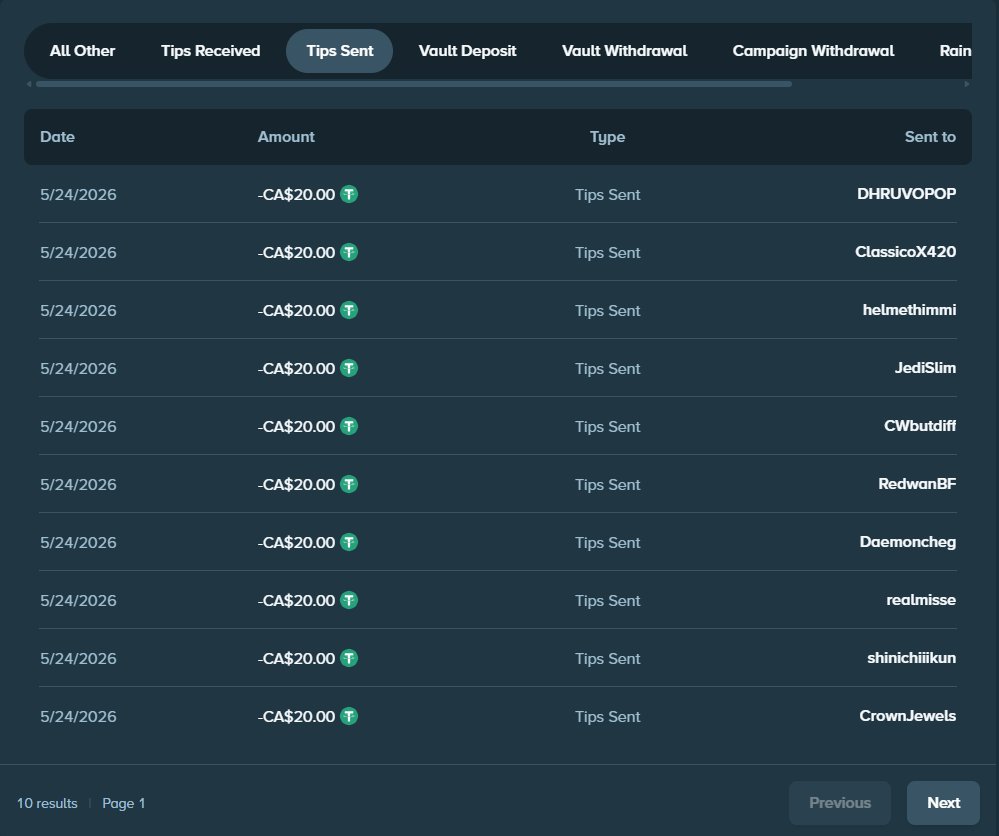
Task: Open RedwanBF user profile
Action: tap(917, 484)
